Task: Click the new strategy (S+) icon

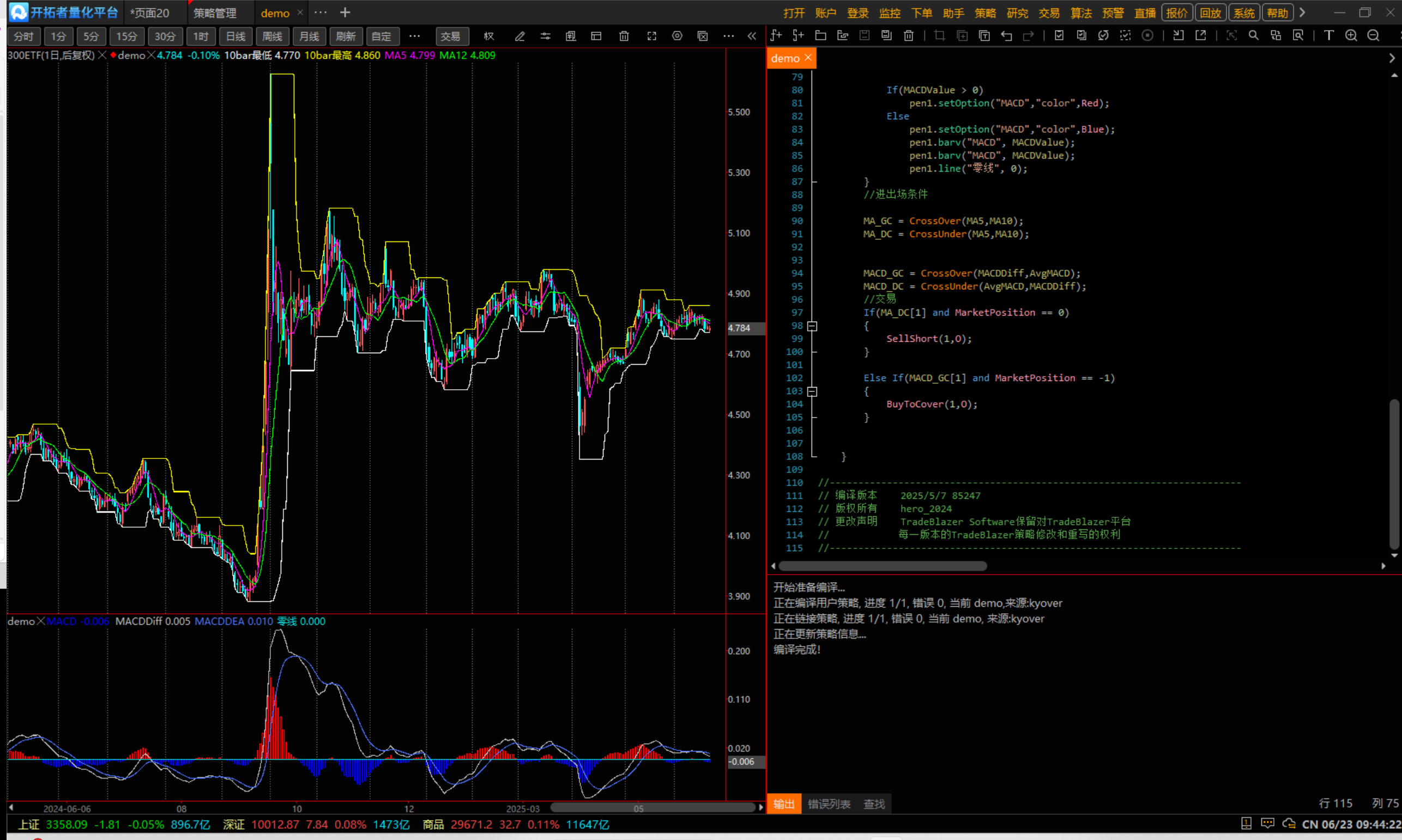Action: (x=798, y=35)
